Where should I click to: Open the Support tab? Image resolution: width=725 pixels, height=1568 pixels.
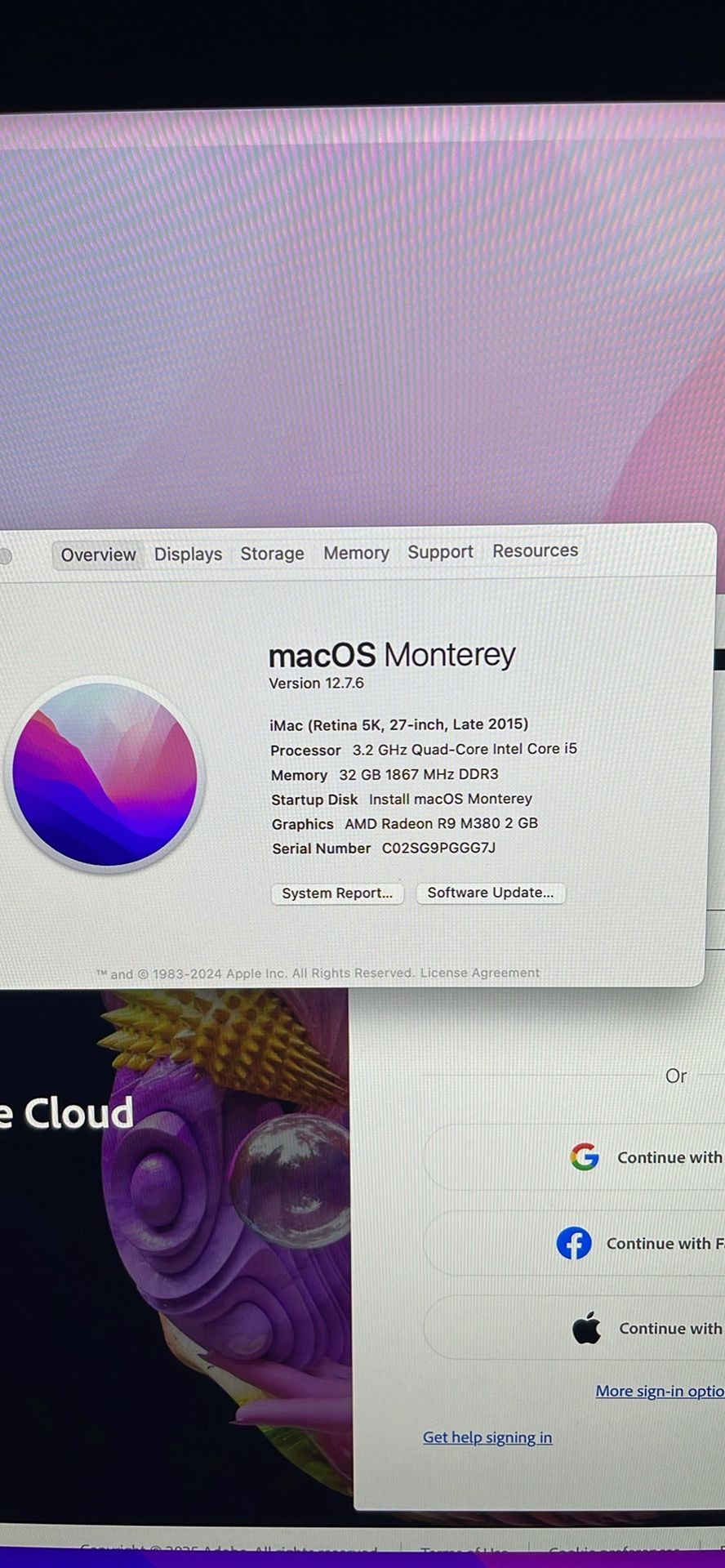point(440,552)
